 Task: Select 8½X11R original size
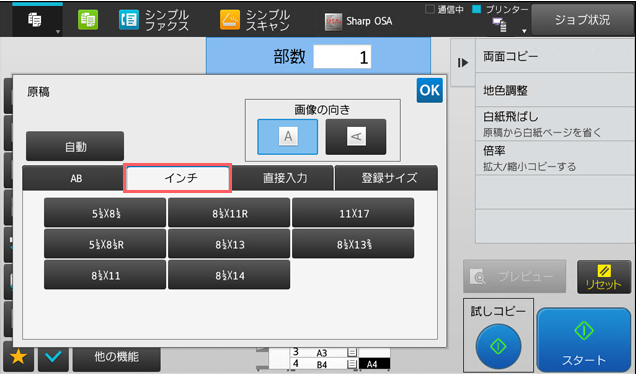pos(229,213)
